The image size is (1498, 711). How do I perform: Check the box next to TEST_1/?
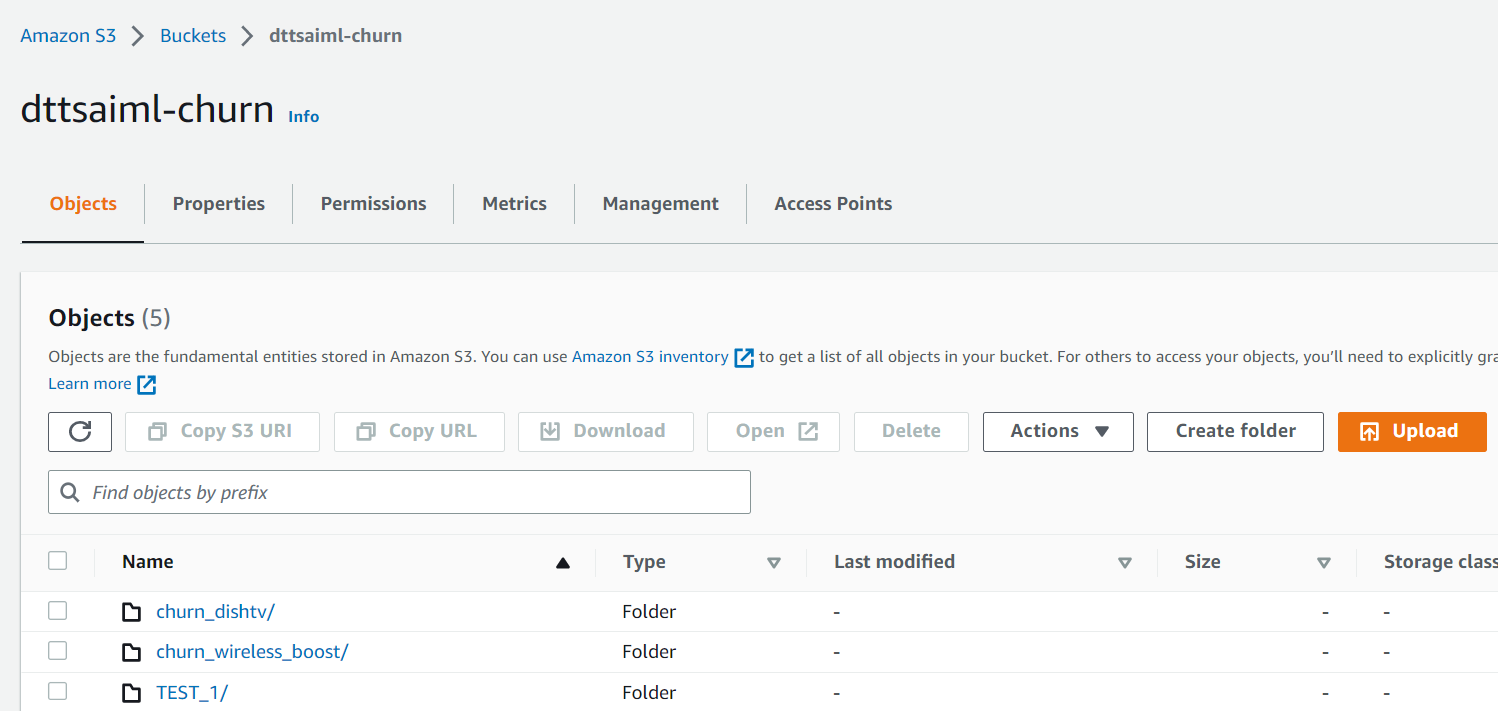[57, 691]
